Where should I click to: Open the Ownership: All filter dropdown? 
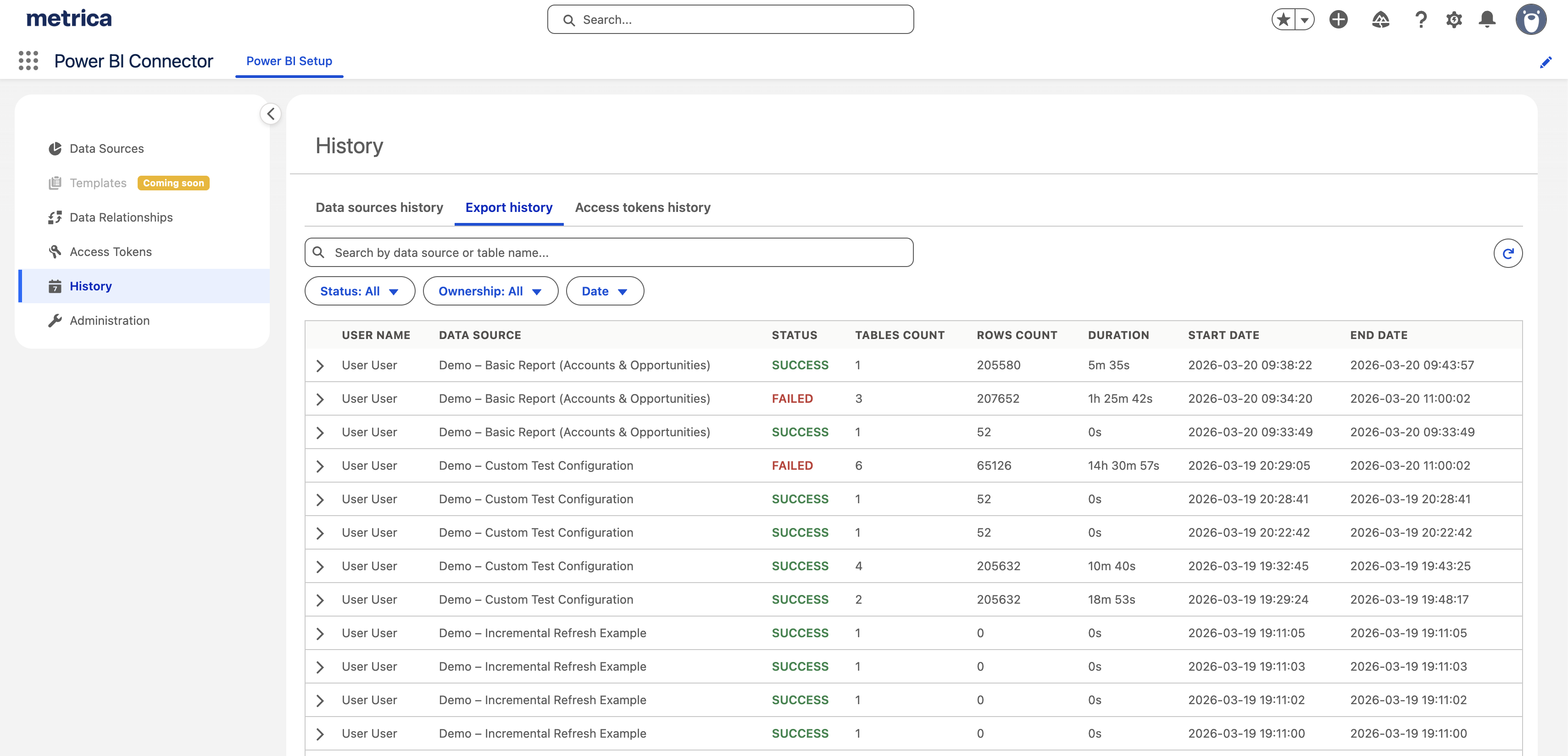(490, 291)
